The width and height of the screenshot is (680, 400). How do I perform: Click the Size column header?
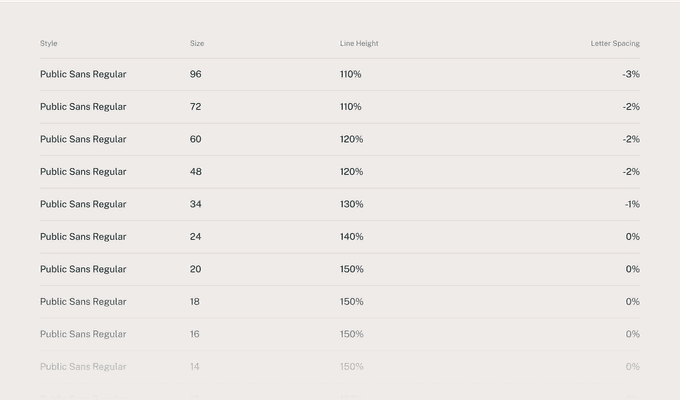click(197, 43)
